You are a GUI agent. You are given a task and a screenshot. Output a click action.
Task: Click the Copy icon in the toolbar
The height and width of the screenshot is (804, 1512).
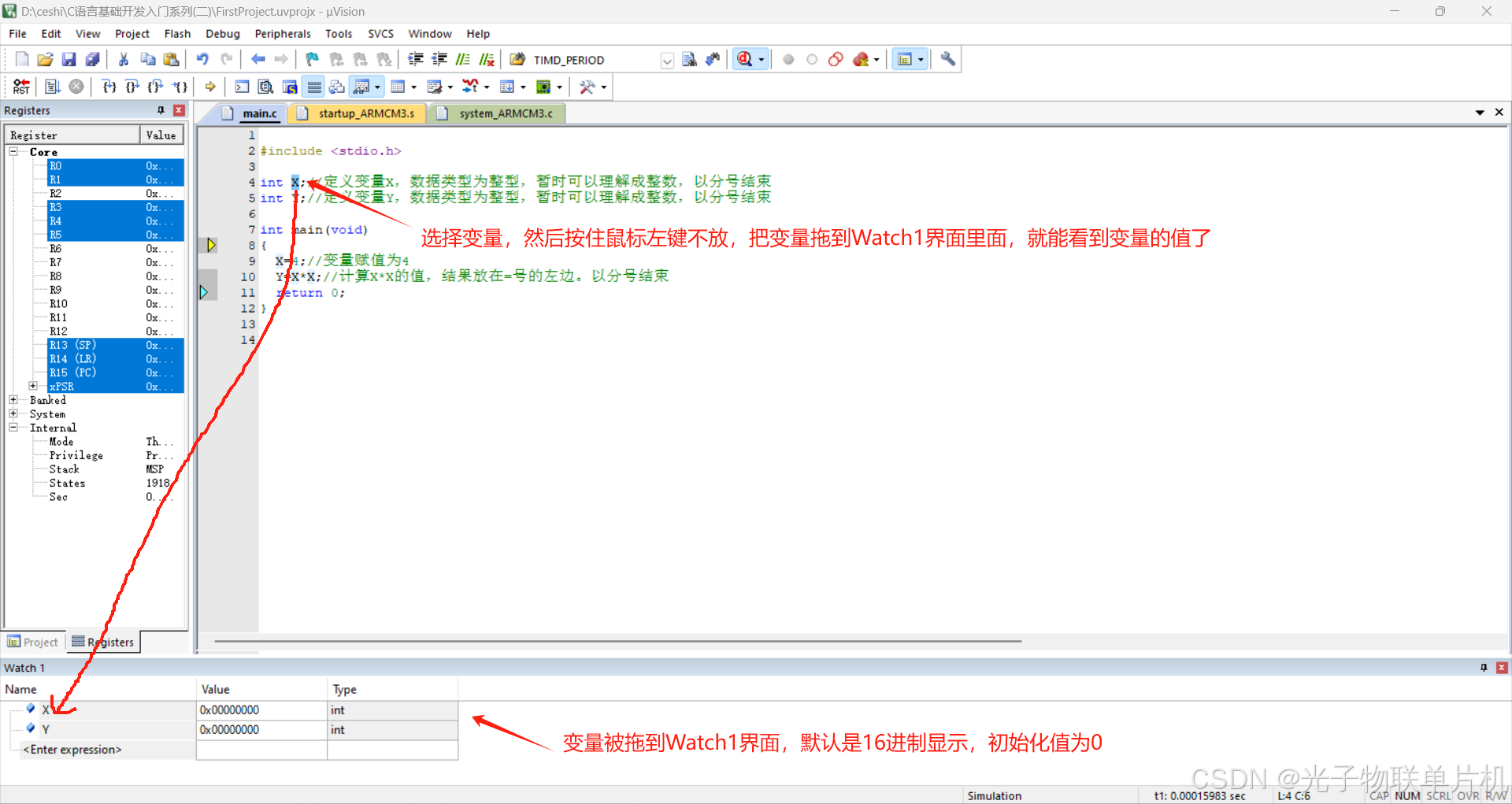pos(147,60)
